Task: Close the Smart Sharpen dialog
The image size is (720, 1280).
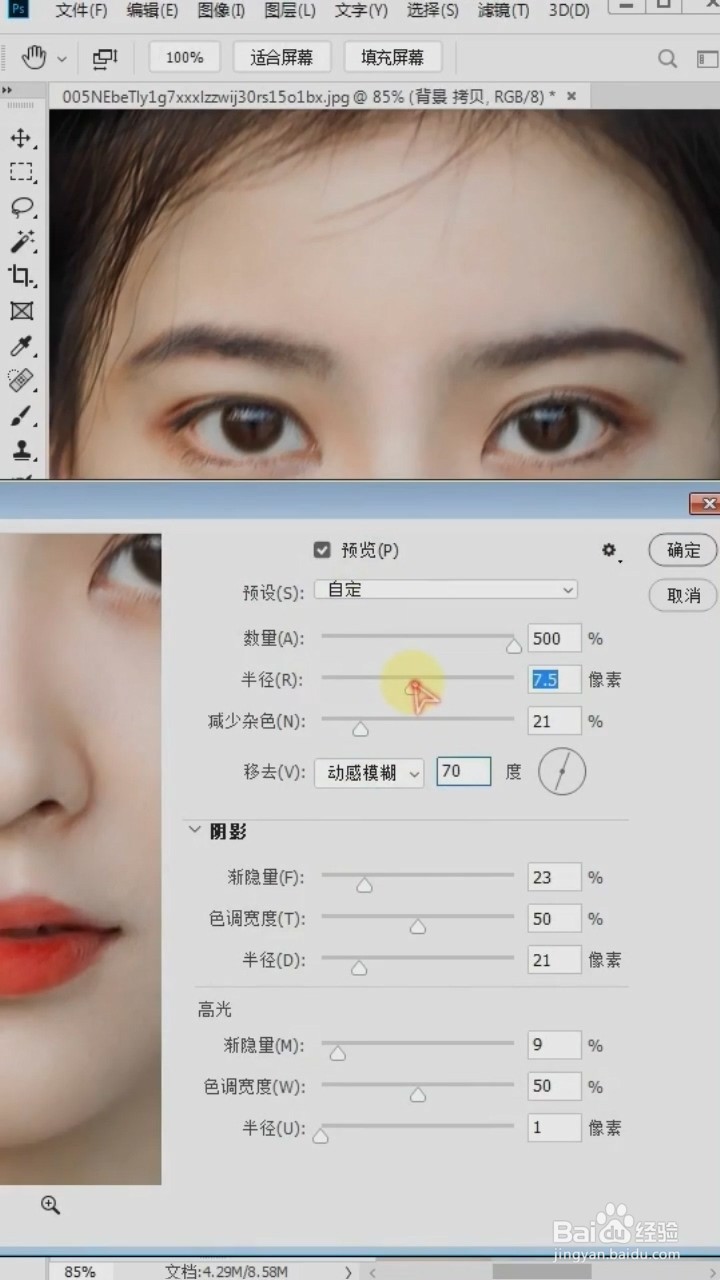Action: (705, 503)
